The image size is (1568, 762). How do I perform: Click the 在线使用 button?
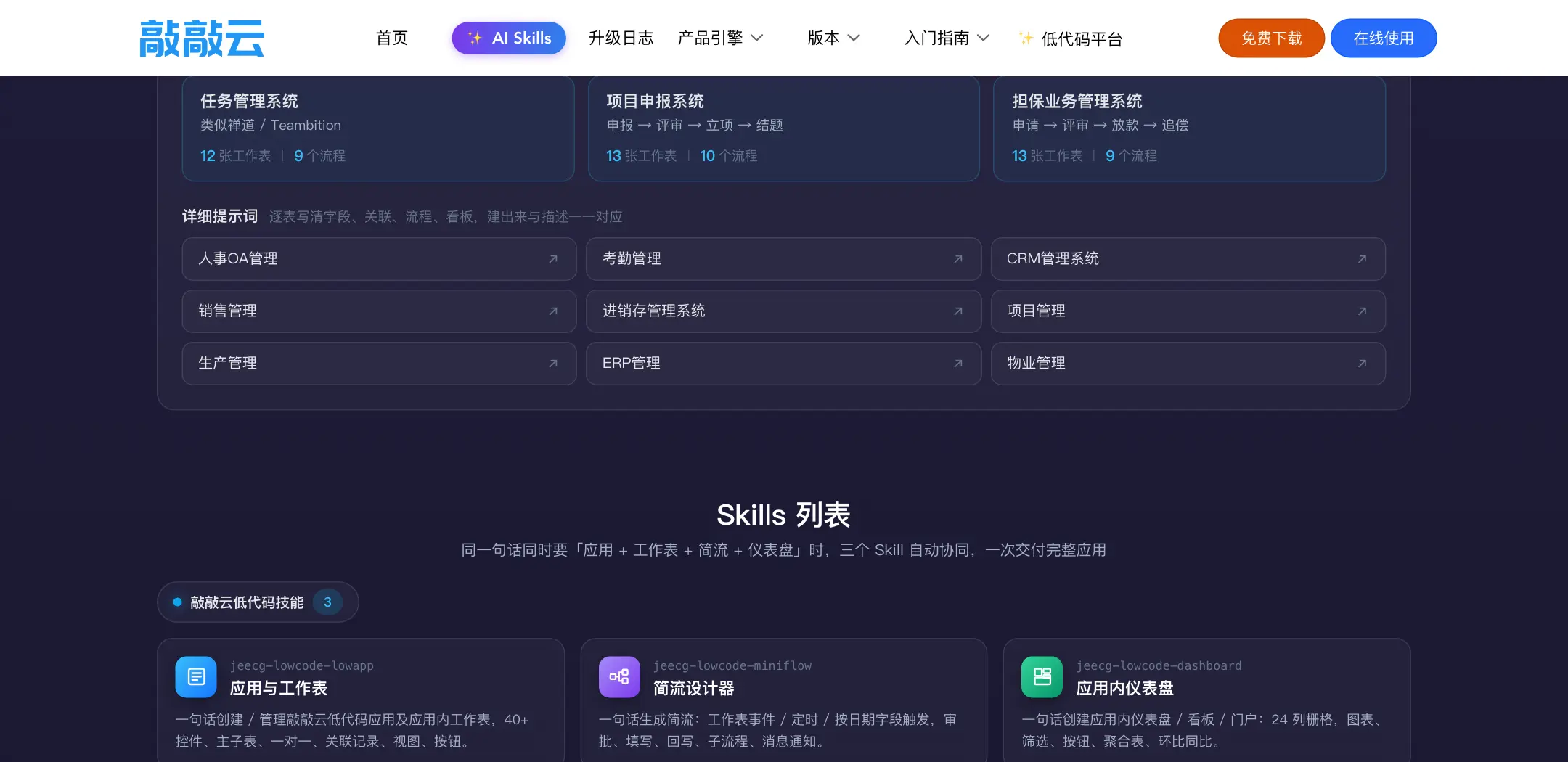pos(1384,38)
